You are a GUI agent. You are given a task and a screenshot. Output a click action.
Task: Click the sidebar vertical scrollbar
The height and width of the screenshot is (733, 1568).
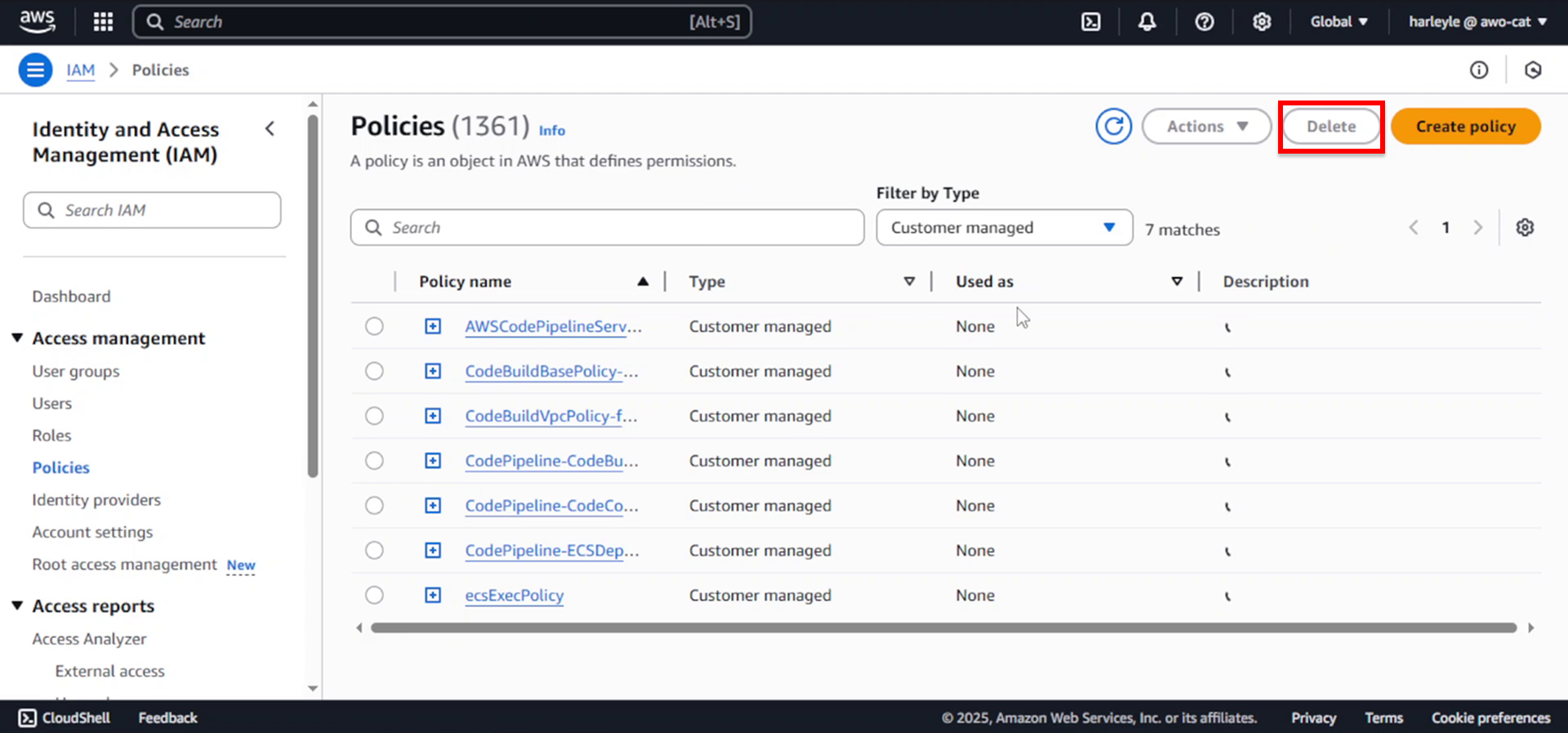click(x=313, y=296)
